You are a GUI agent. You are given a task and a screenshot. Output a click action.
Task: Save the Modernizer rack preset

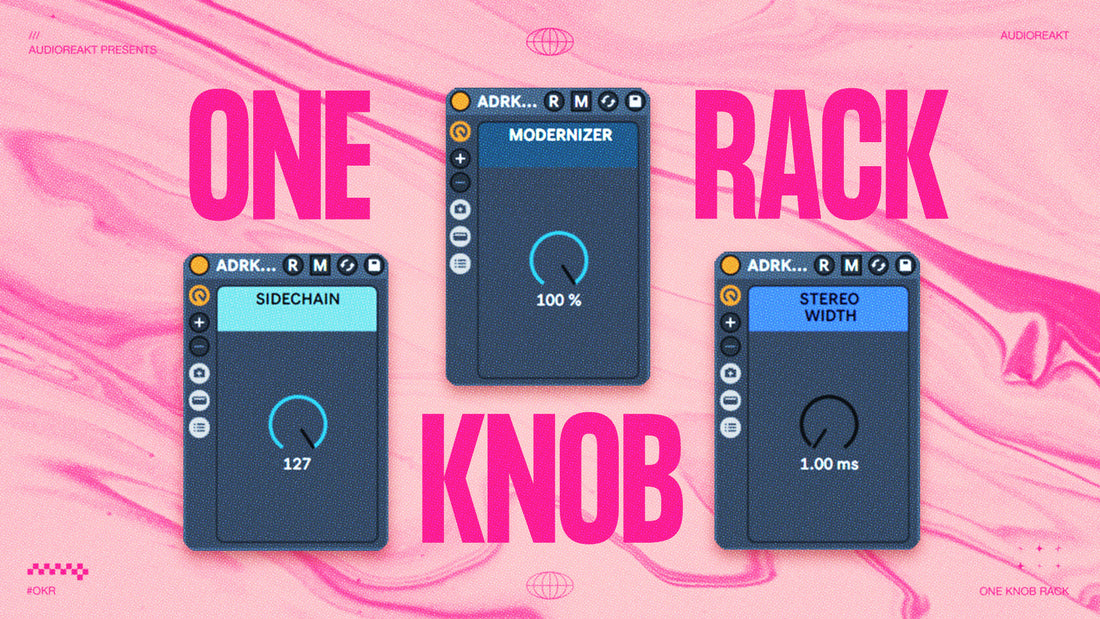coord(635,101)
